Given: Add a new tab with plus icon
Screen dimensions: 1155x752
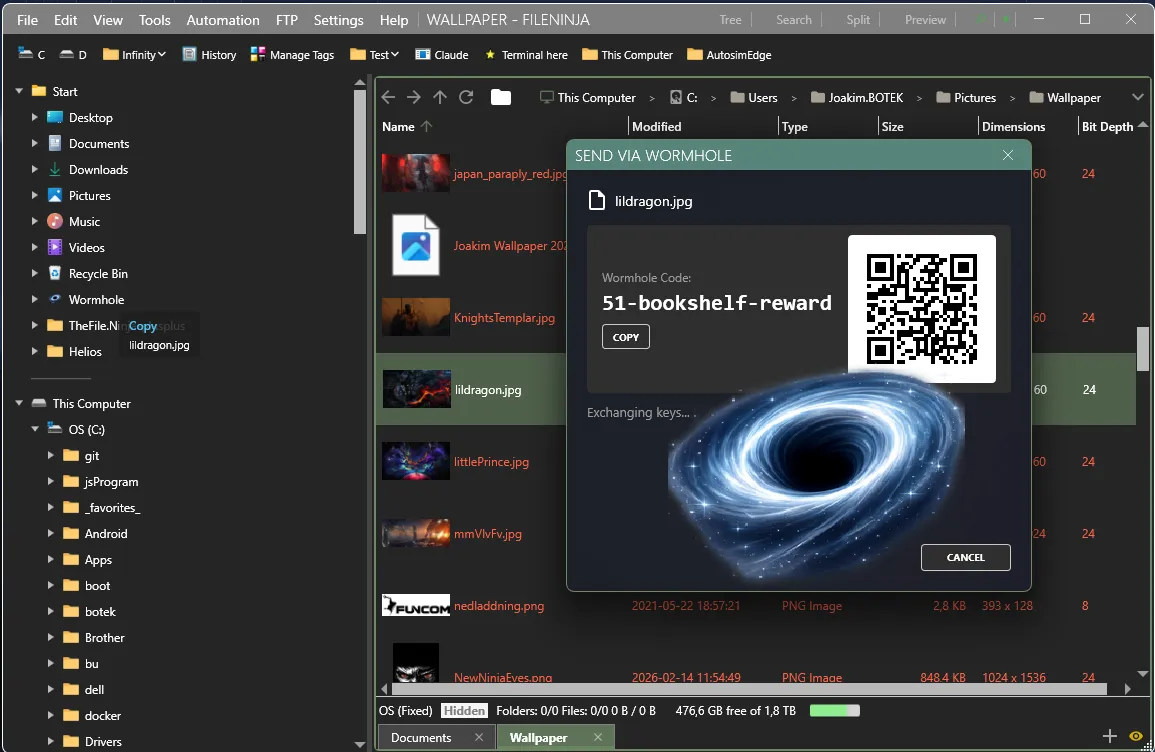Looking at the screenshot, I should coord(1109,736).
